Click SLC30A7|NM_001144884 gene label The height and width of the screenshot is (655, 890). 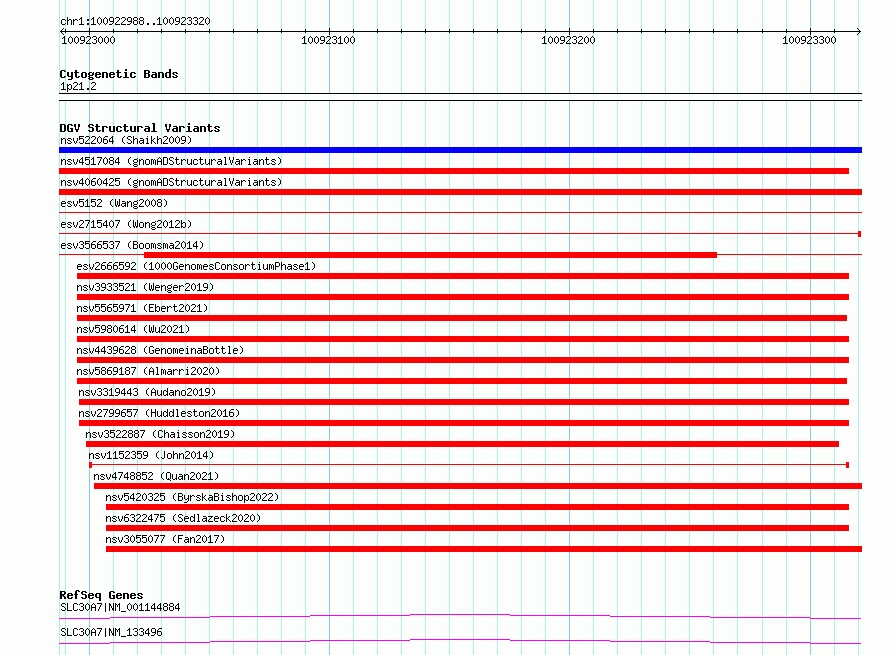(x=120, y=607)
